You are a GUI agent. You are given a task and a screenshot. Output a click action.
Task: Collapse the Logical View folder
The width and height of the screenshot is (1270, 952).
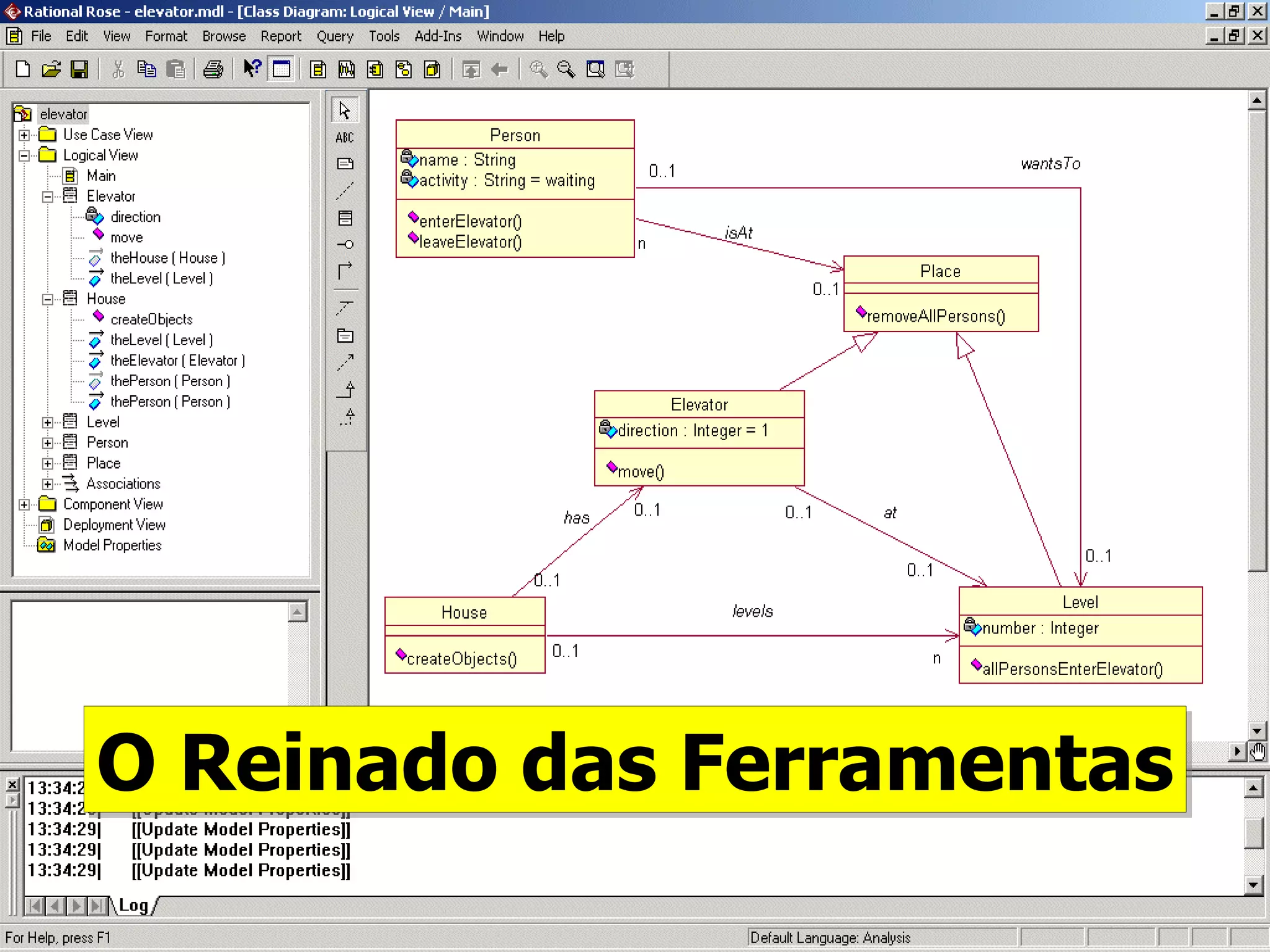coord(24,156)
